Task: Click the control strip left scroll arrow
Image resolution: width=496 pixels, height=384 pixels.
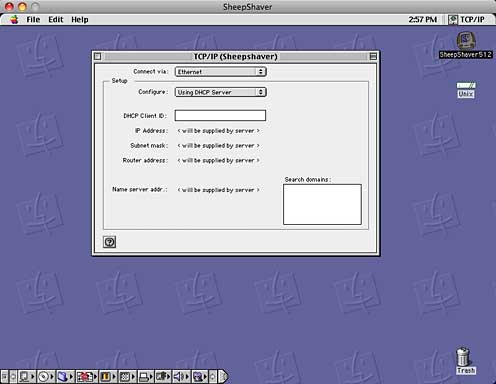Action: (x=13, y=377)
